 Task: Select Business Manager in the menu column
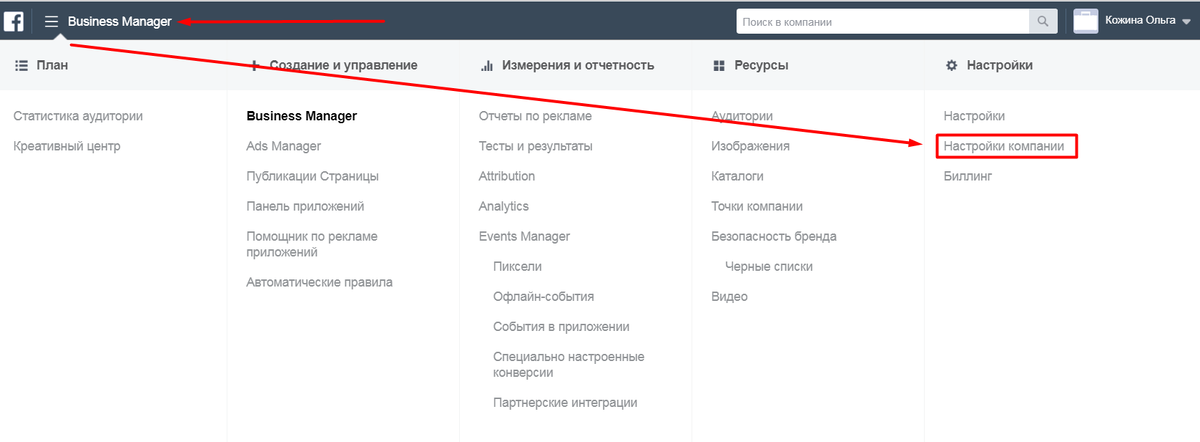[x=302, y=116]
